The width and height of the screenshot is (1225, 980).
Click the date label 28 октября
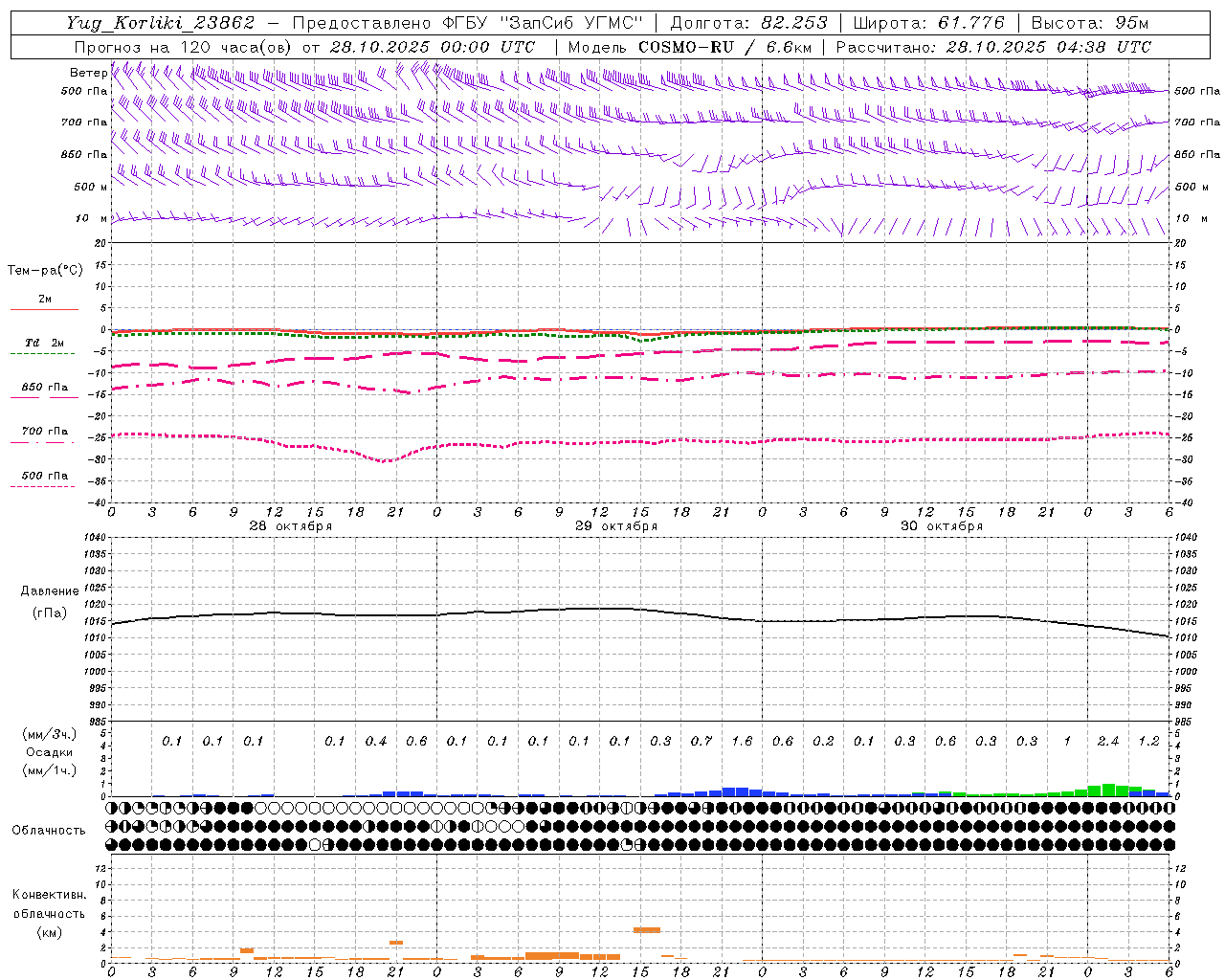(291, 525)
